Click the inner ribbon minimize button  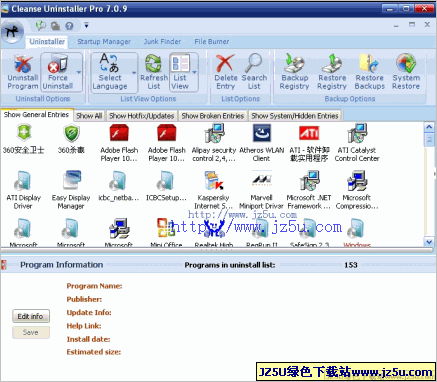click(x=396, y=25)
